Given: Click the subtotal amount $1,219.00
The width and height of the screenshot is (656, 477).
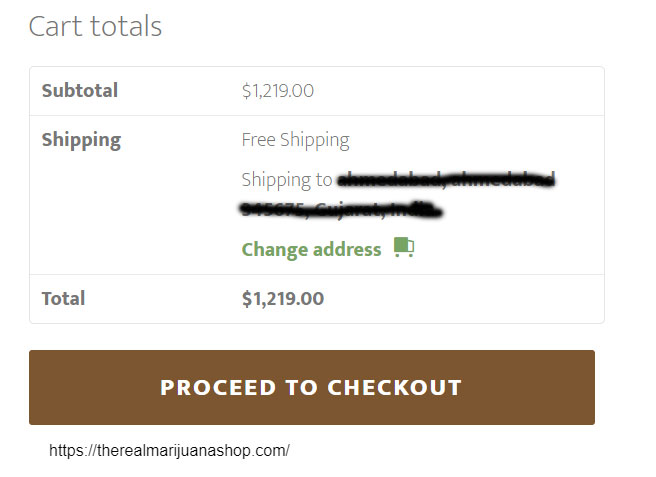Looking at the screenshot, I should 277,91.
